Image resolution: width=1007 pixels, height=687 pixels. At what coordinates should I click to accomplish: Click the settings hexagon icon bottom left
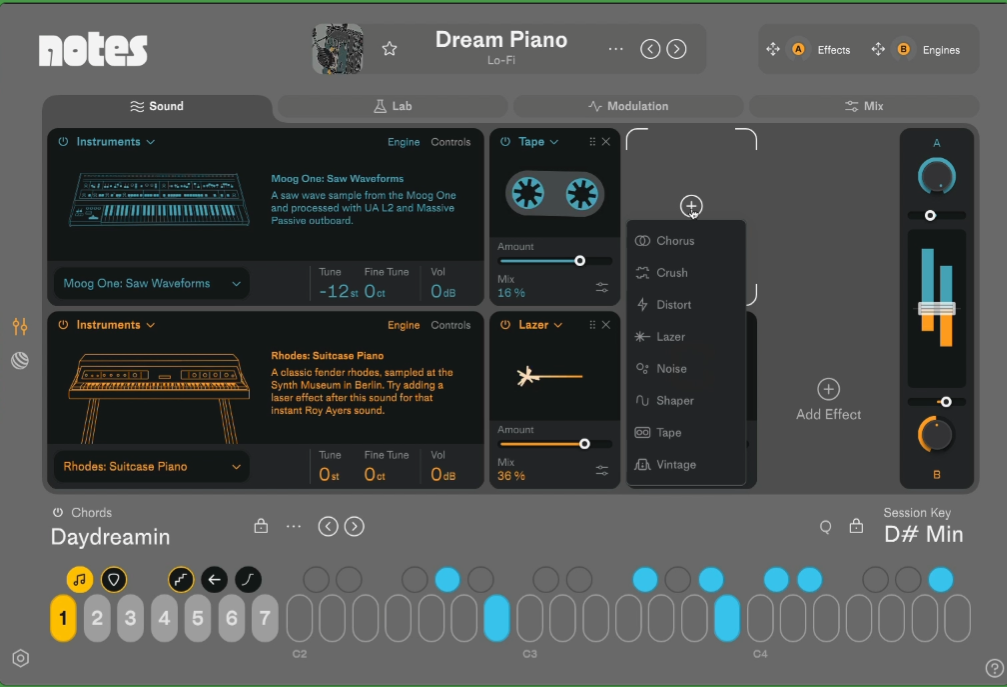point(21,658)
